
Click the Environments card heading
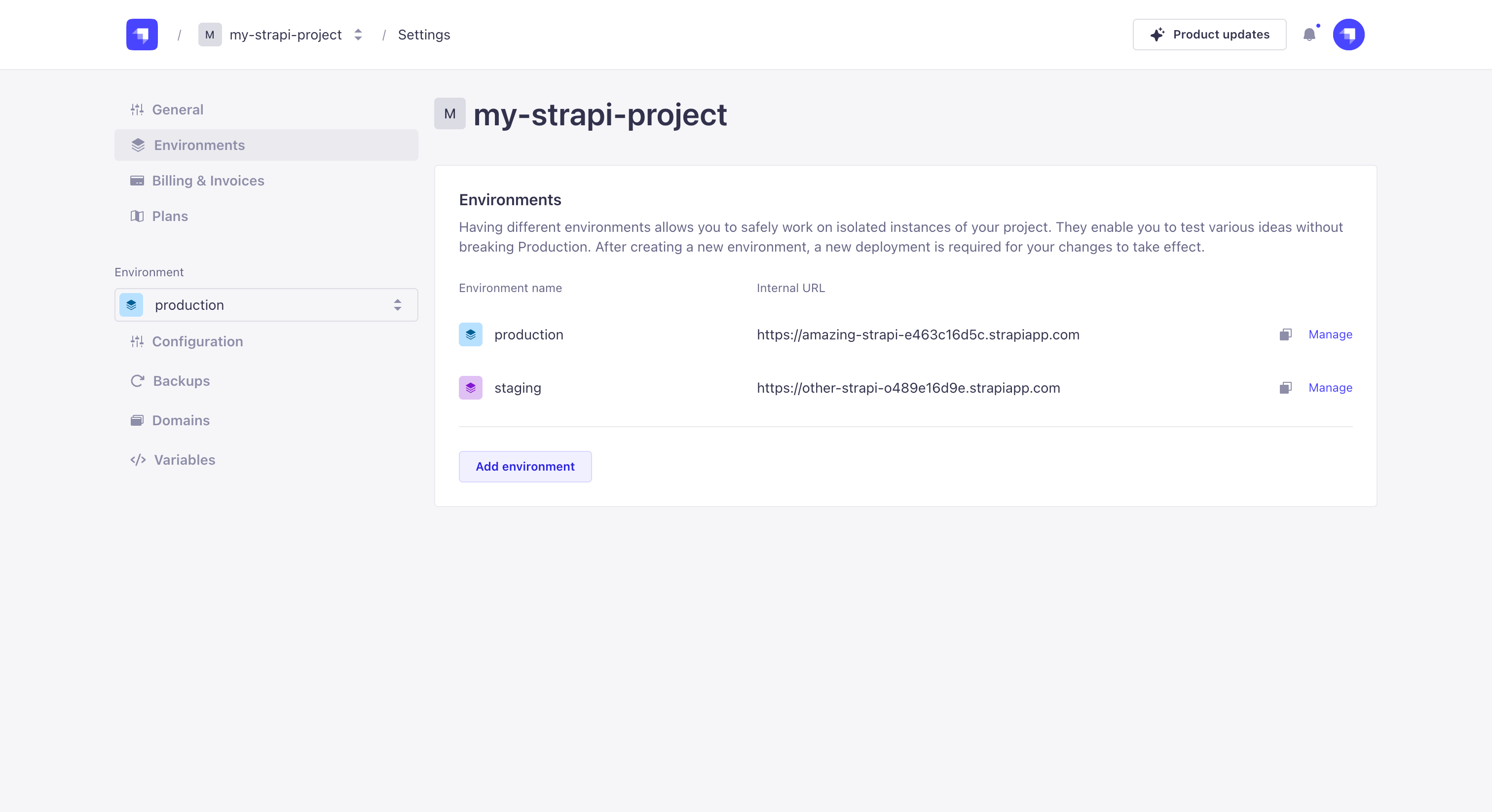tap(510, 200)
